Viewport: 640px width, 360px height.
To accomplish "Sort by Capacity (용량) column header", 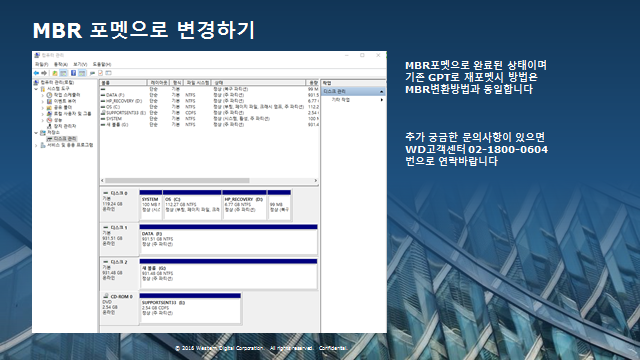I will coord(312,83).
